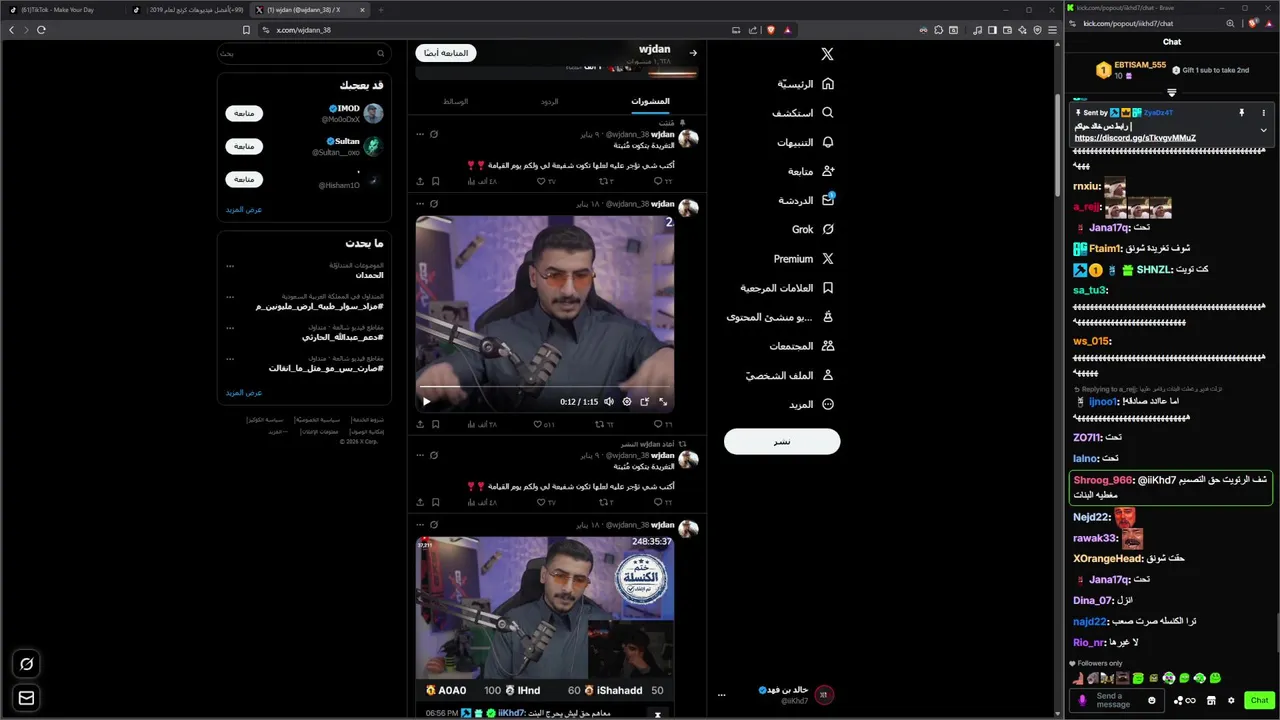Click the green Chat send button
Image resolution: width=1280 pixels, height=720 pixels.
point(1259,700)
